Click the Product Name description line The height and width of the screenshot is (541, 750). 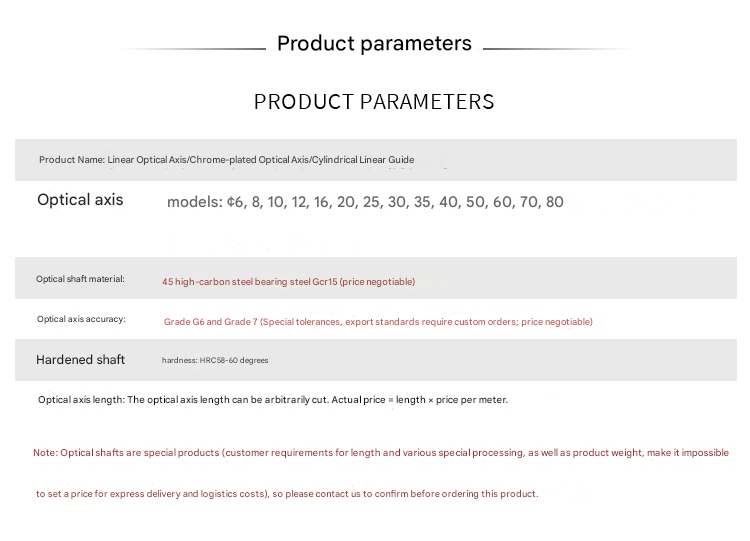(x=226, y=160)
